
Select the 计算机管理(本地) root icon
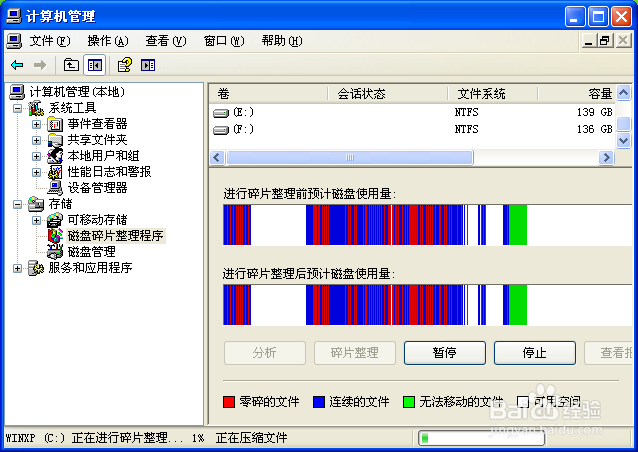[17, 92]
